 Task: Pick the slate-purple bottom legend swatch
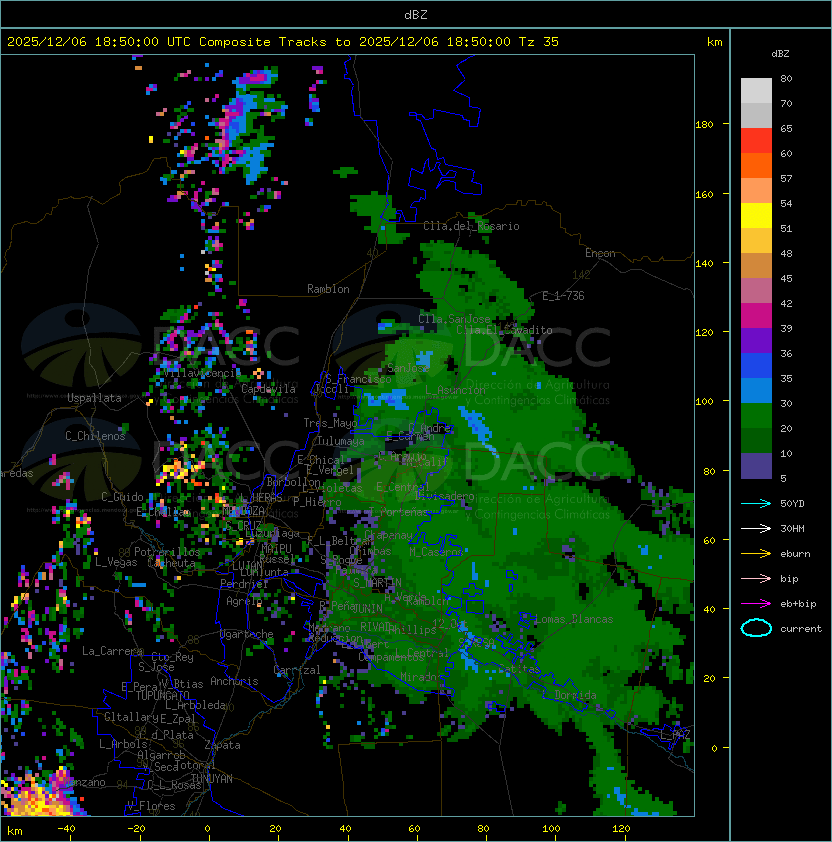[756, 466]
